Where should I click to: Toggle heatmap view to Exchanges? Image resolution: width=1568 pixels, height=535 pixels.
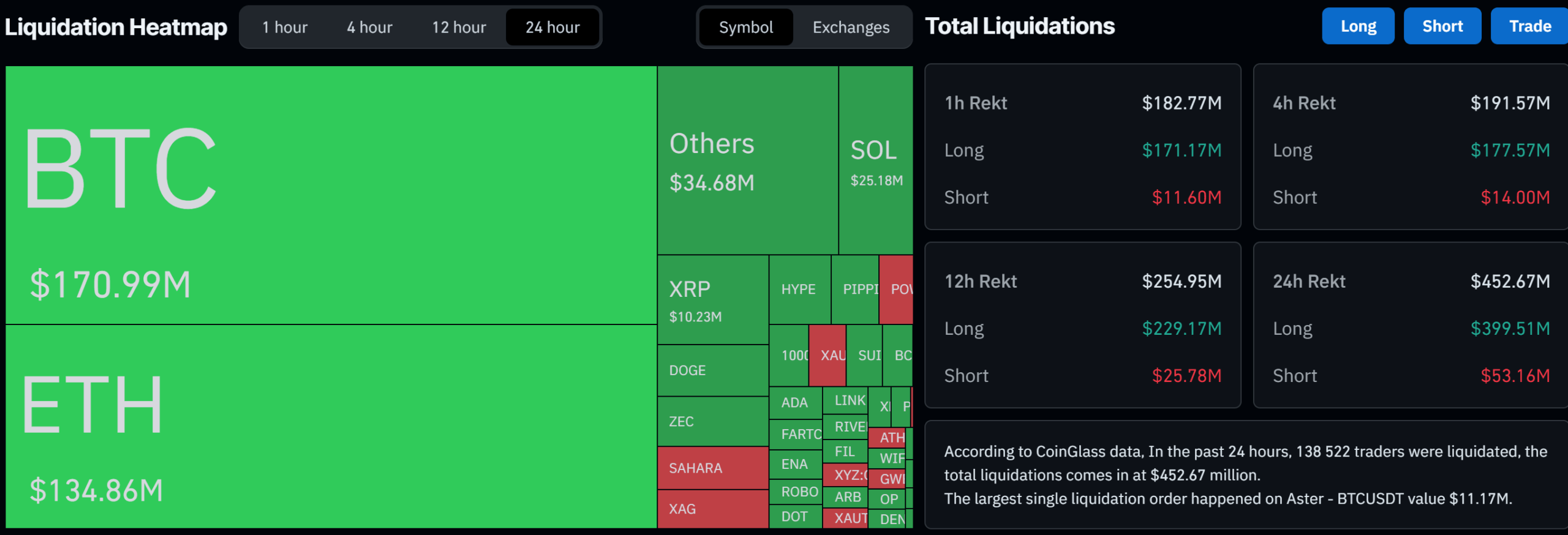point(851,28)
